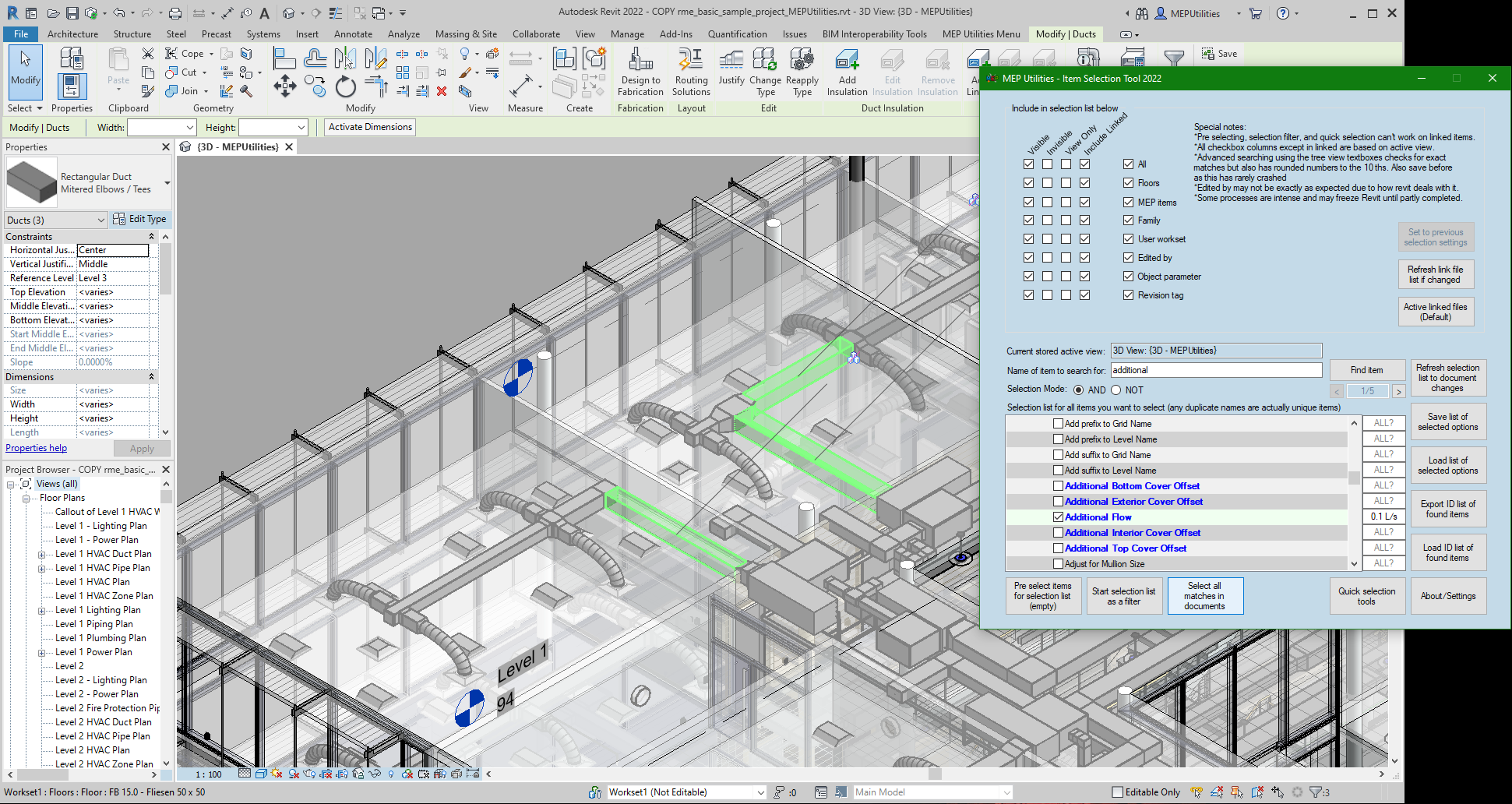Open Routing Solutions tool
Screen dimensions: 1512x804
(x=691, y=59)
